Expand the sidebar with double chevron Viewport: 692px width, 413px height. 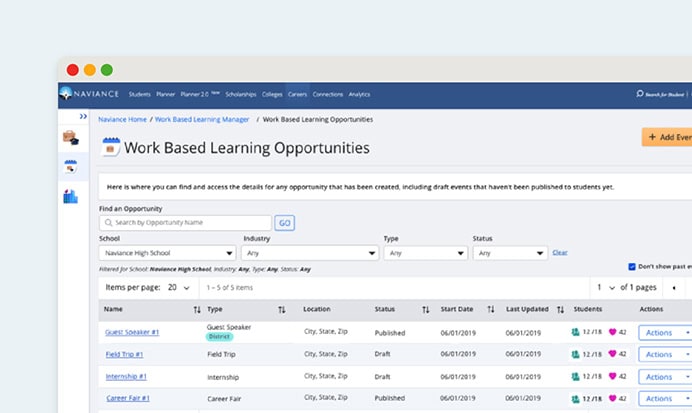pos(83,116)
